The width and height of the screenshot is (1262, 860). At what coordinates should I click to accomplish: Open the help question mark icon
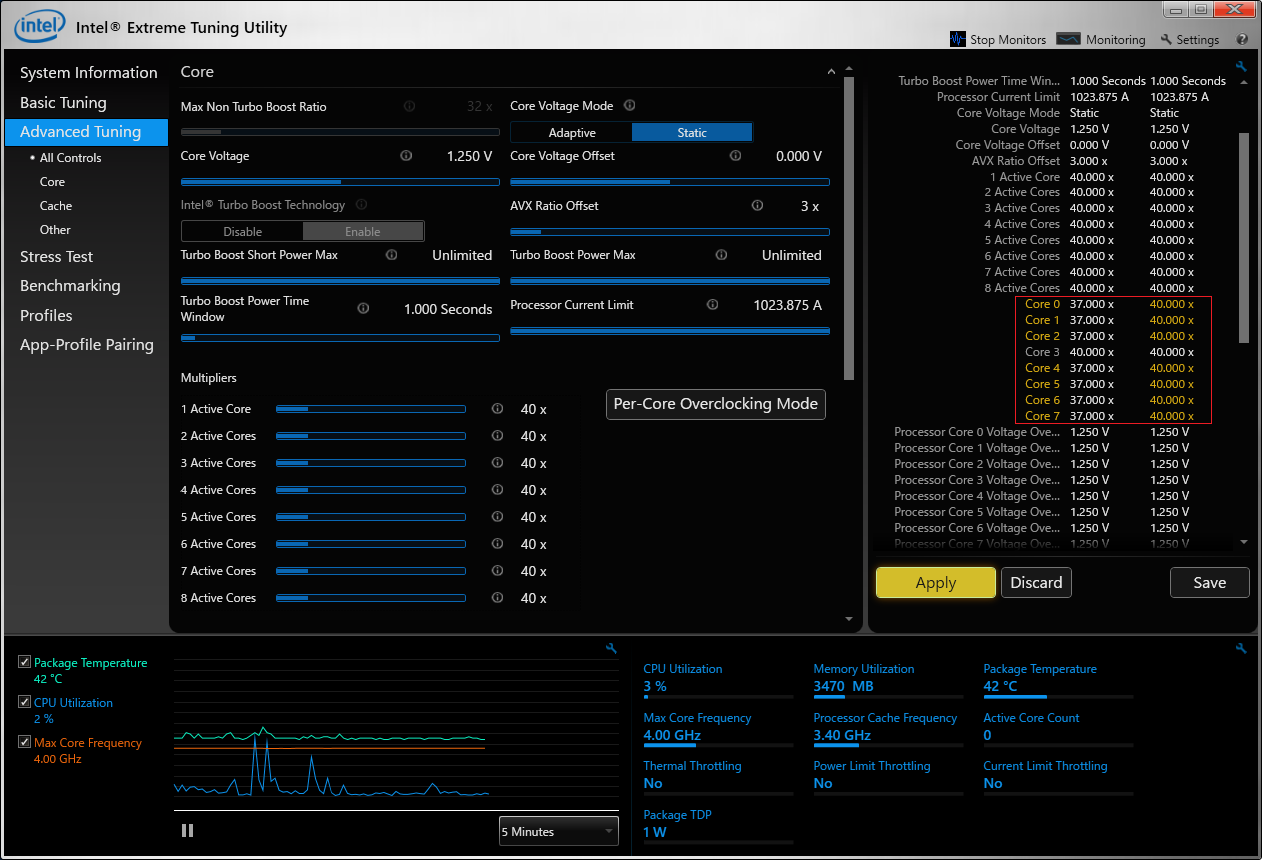pyautogui.click(x=1242, y=40)
